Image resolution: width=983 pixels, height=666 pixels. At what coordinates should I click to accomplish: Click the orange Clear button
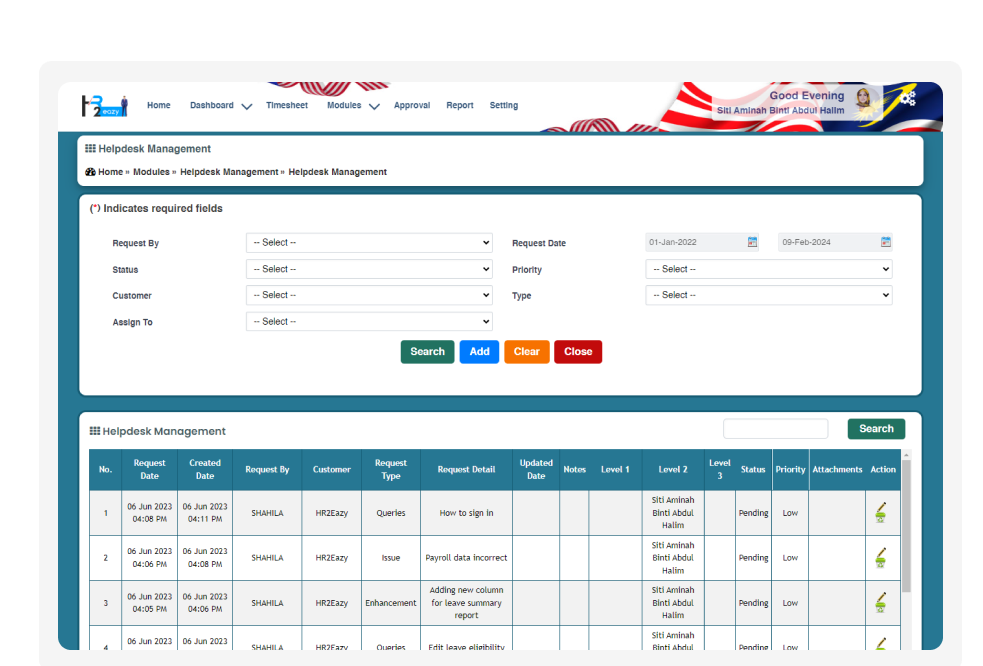(x=526, y=352)
